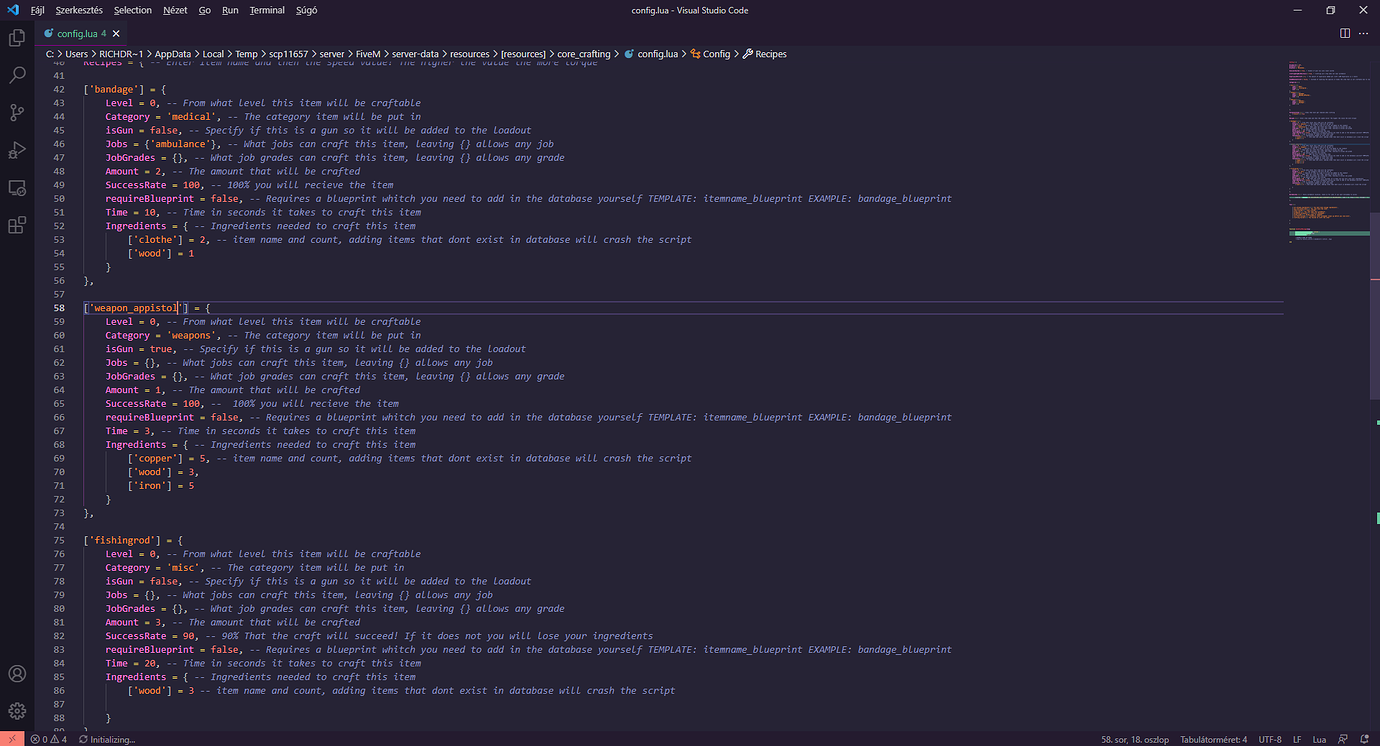This screenshot has width=1380, height=746.
Task: Change the UTF-8 encoding setting
Action: point(1268,739)
